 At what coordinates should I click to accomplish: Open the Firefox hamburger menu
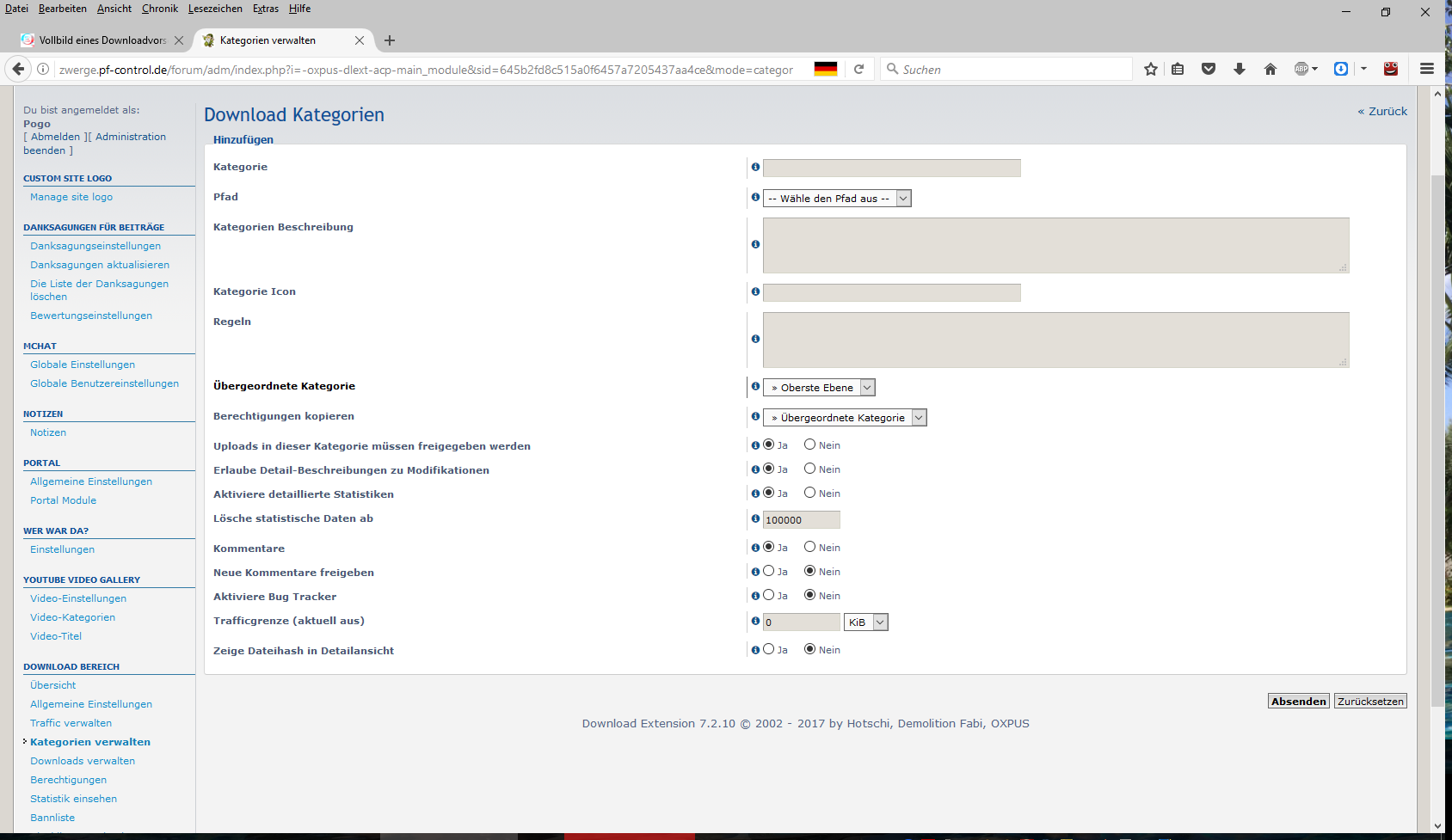point(1426,69)
